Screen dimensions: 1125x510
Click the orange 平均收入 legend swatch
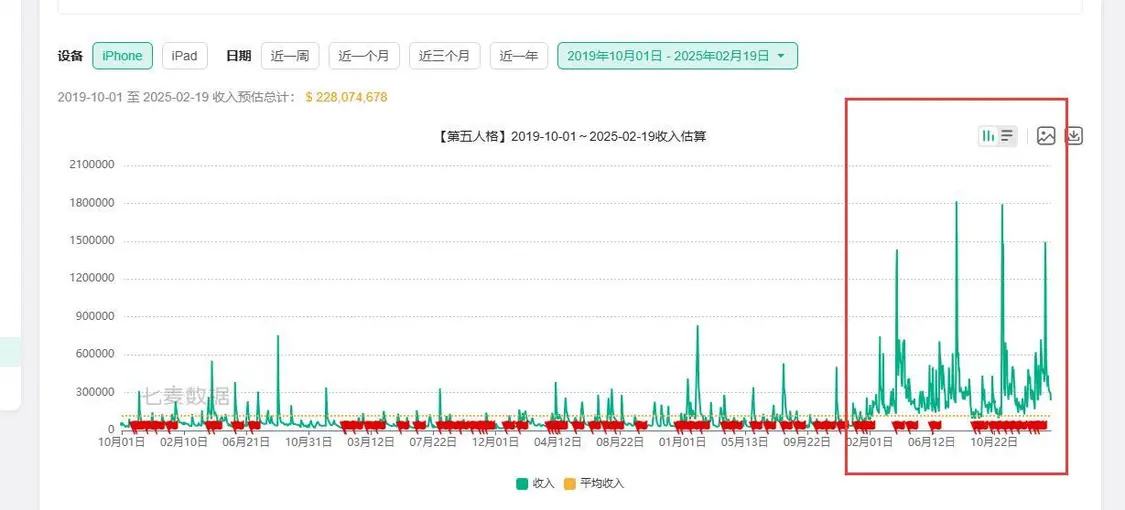pyautogui.click(x=570, y=484)
